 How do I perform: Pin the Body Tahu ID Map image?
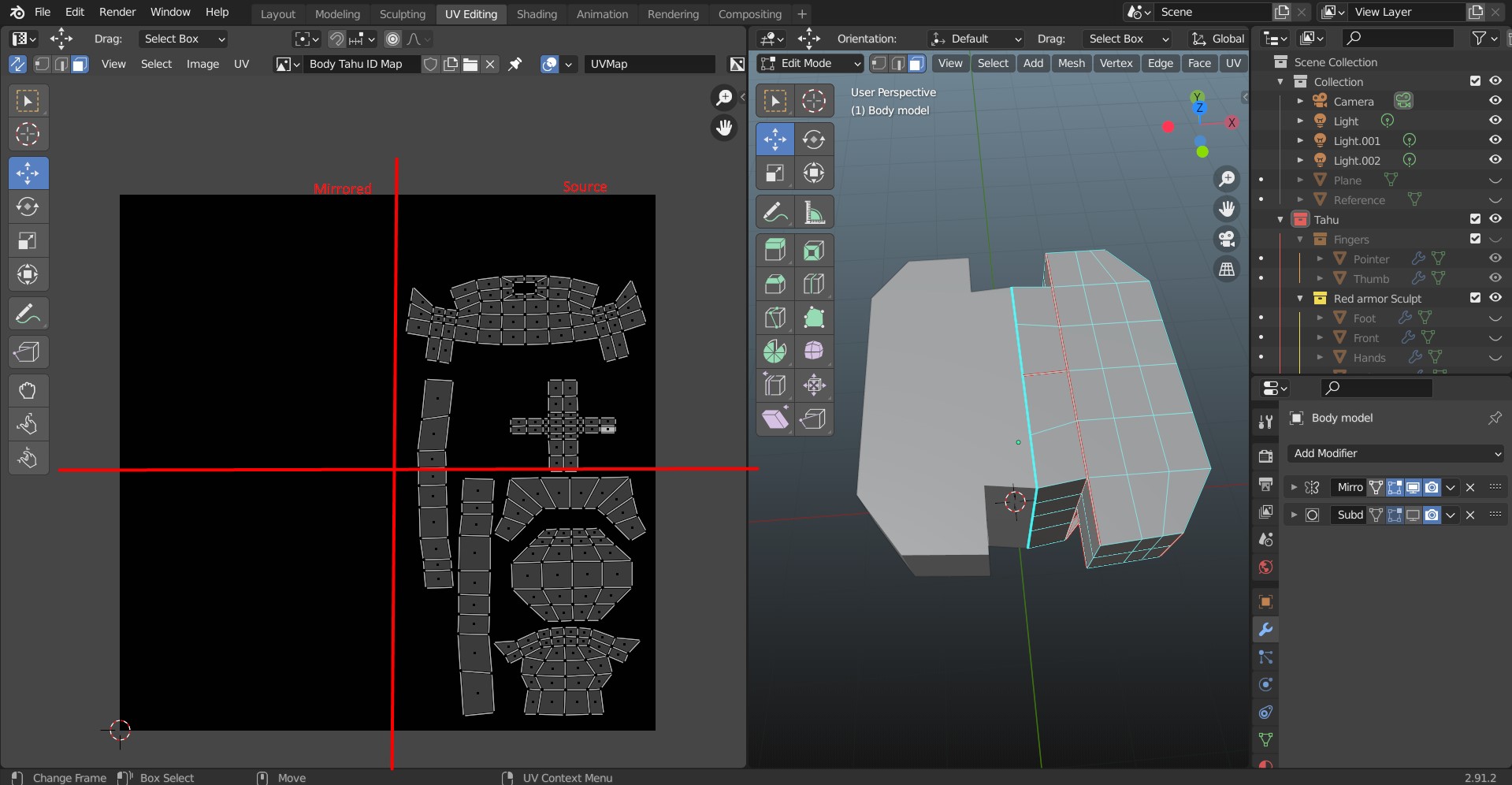click(515, 65)
